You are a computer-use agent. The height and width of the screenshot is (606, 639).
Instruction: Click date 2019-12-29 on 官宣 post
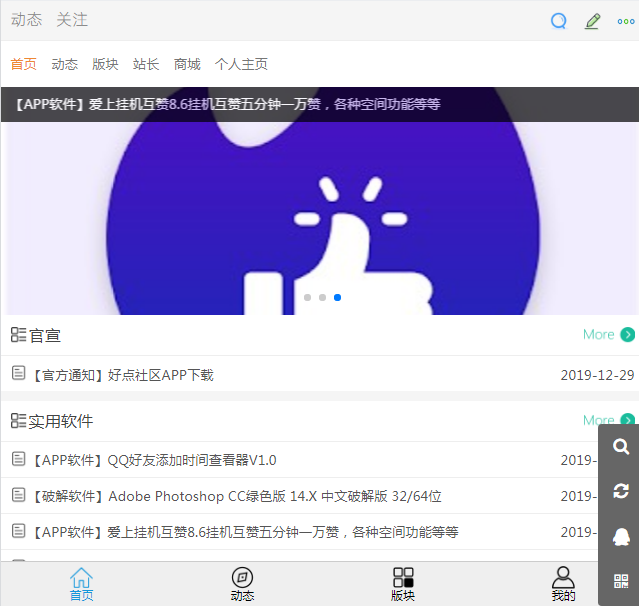click(597, 375)
